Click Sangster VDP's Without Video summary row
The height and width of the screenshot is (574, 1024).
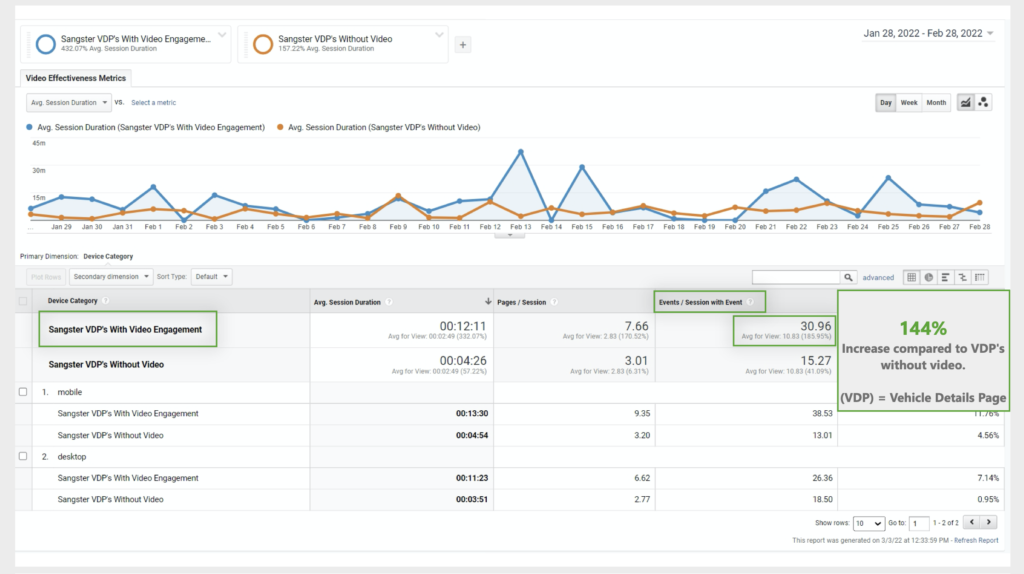point(106,364)
